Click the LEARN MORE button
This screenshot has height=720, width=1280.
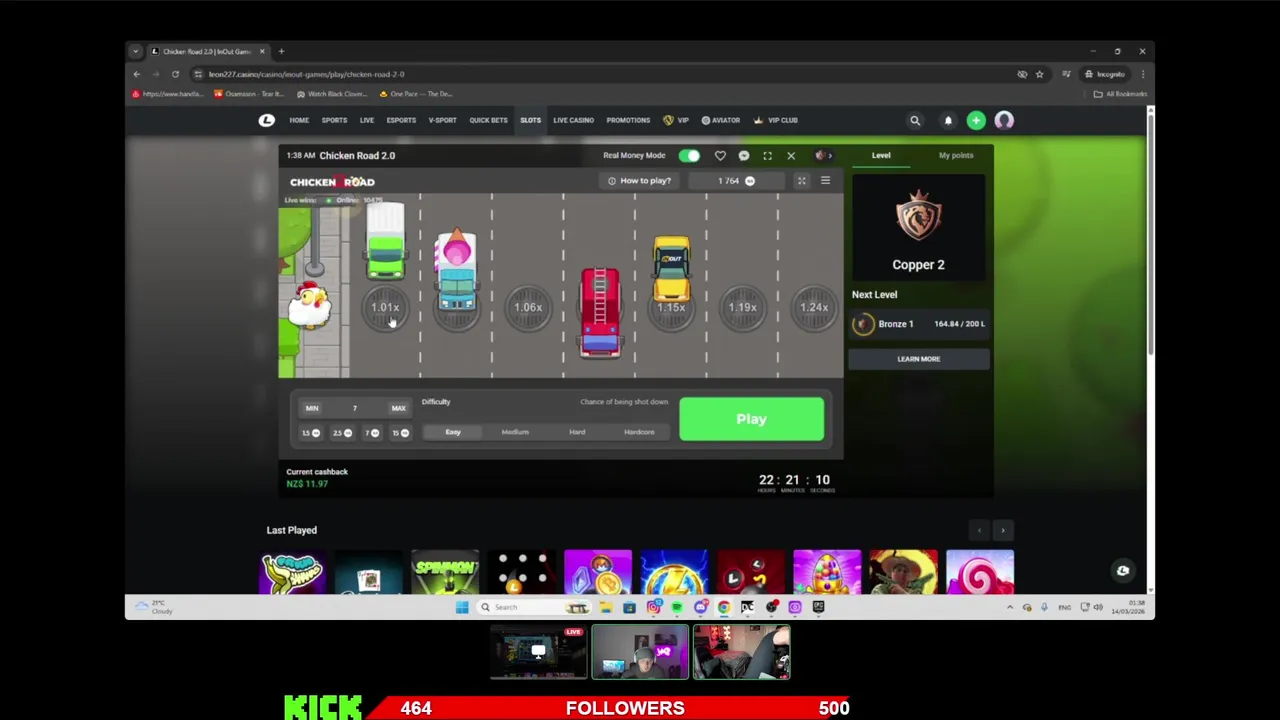coord(918,359)
